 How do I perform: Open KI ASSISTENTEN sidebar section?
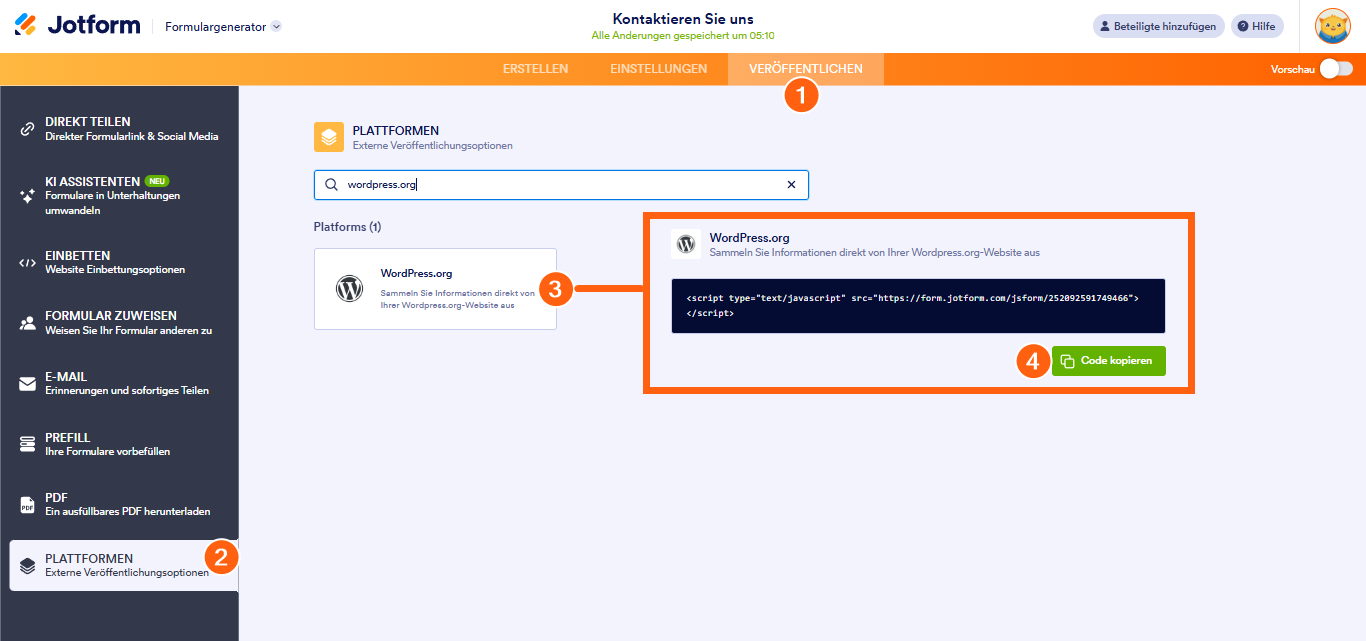point(119,196)
